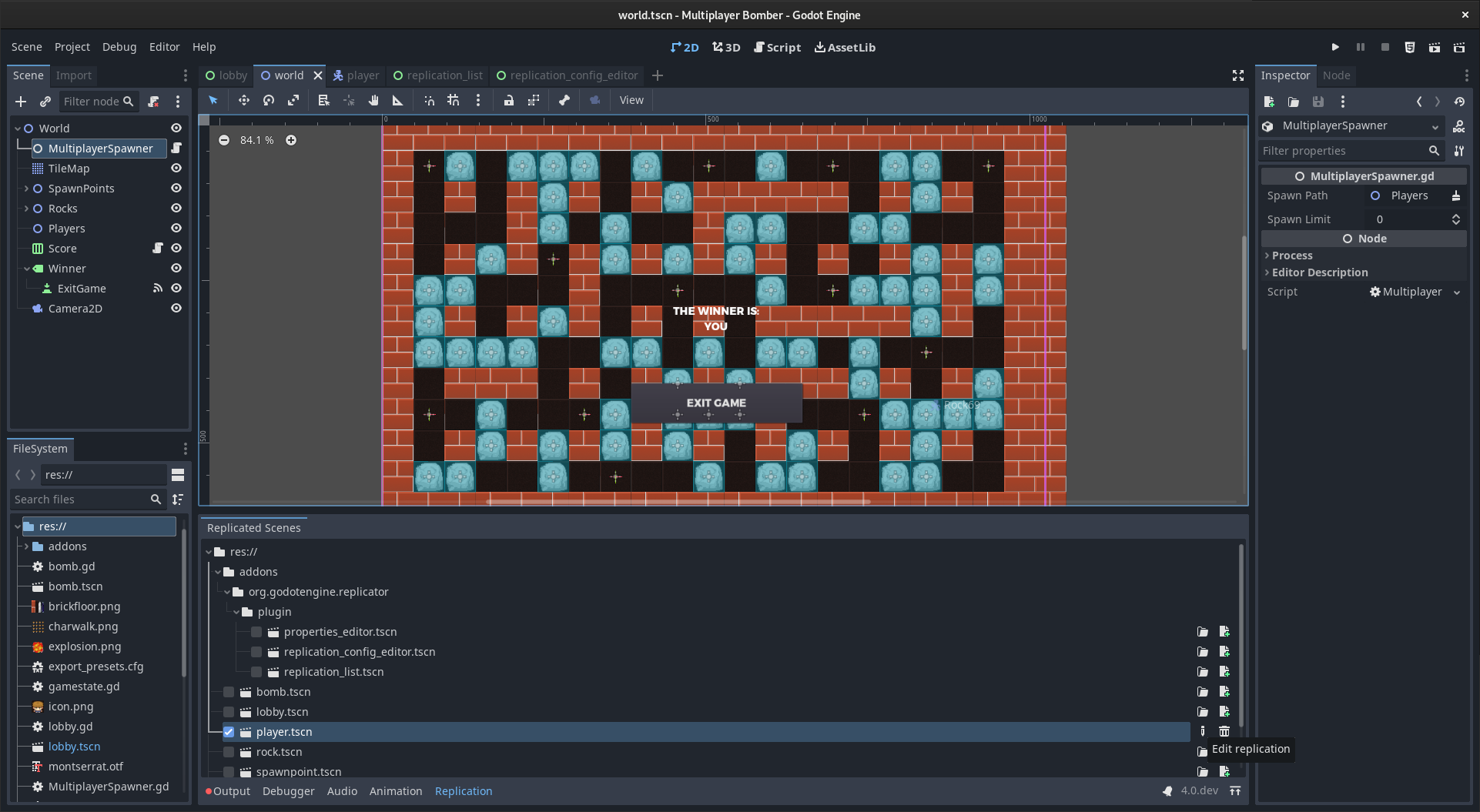Expand the Rocks node in scene tree

point(26,209)
